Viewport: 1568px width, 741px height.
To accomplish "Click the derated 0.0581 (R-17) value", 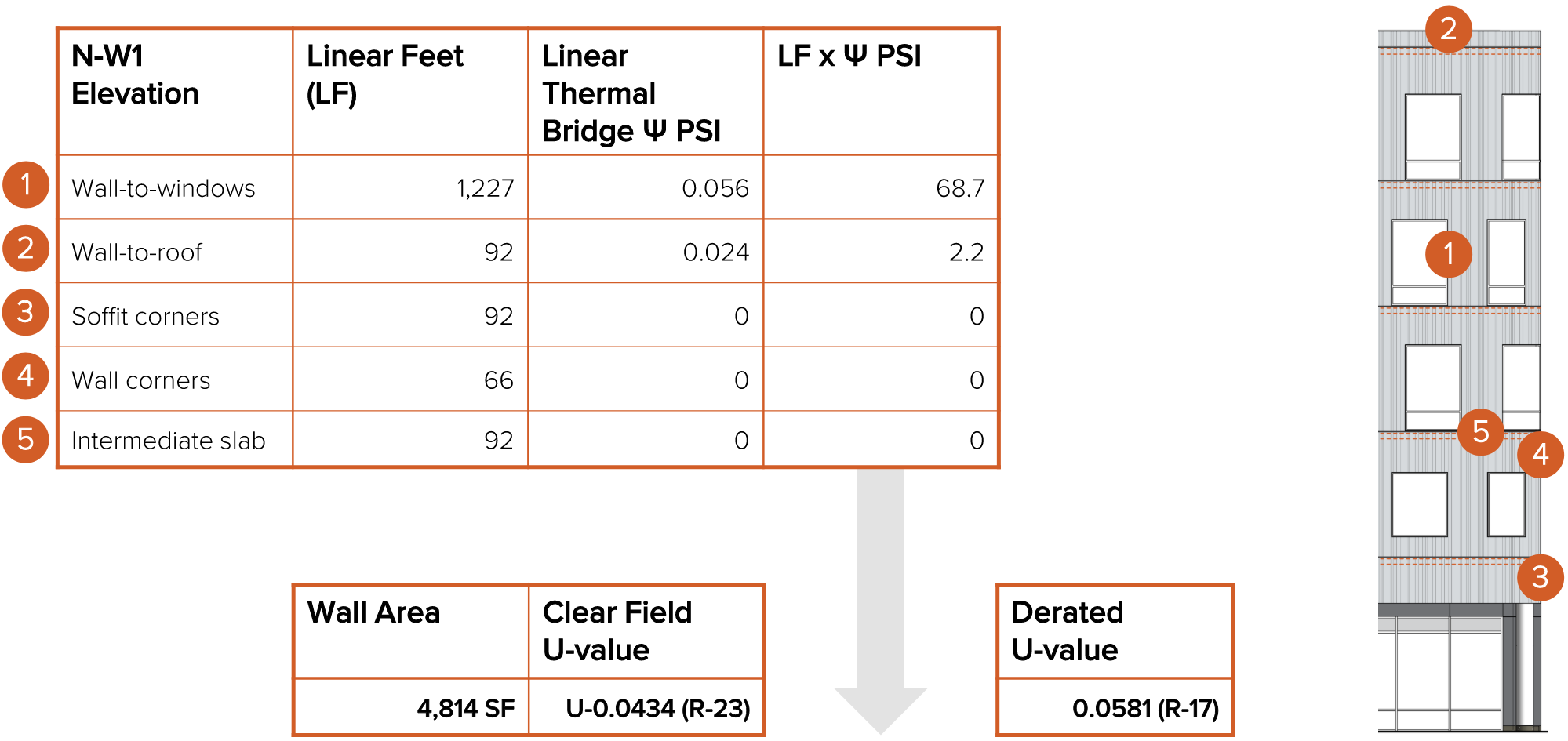I will coord(1144,709).
